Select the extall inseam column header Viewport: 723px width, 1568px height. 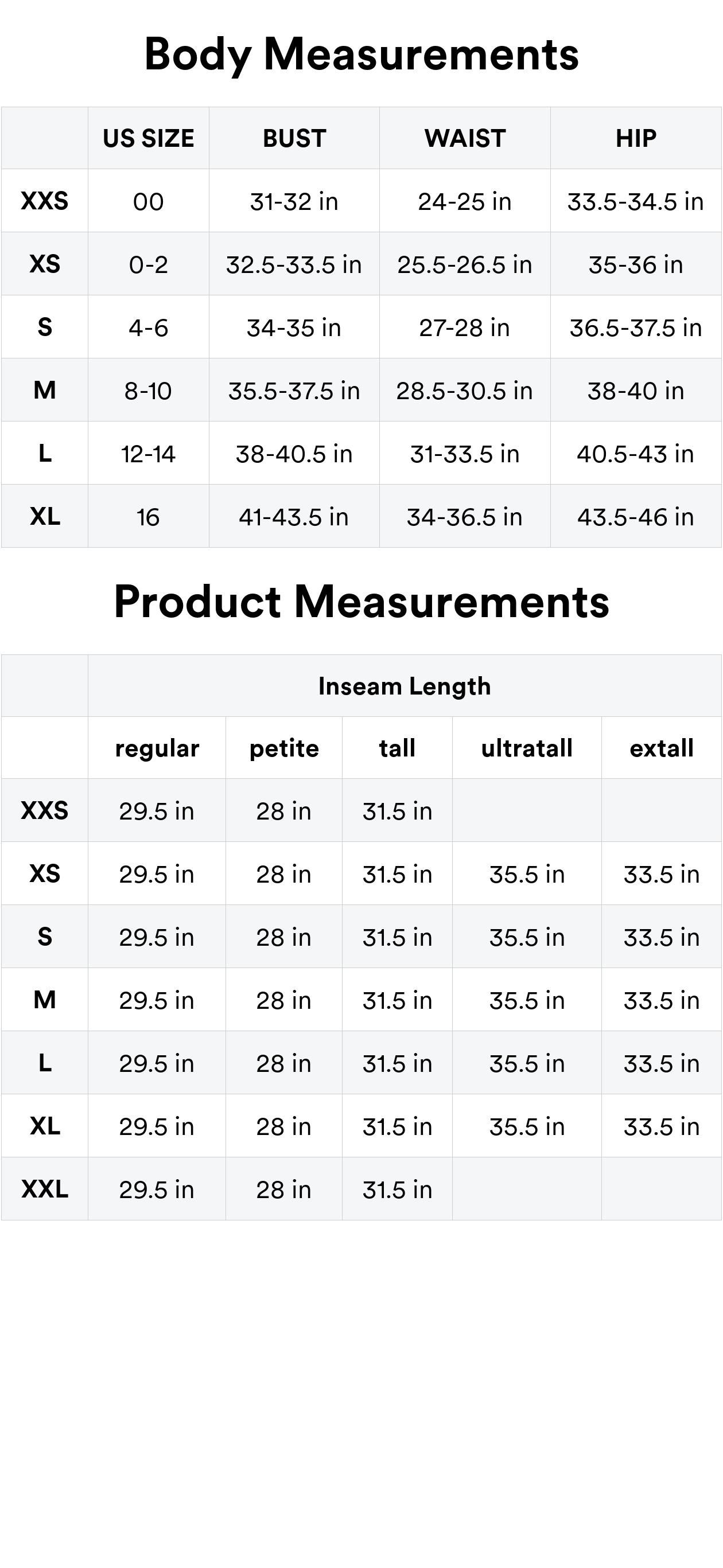[x=662, y=748]
